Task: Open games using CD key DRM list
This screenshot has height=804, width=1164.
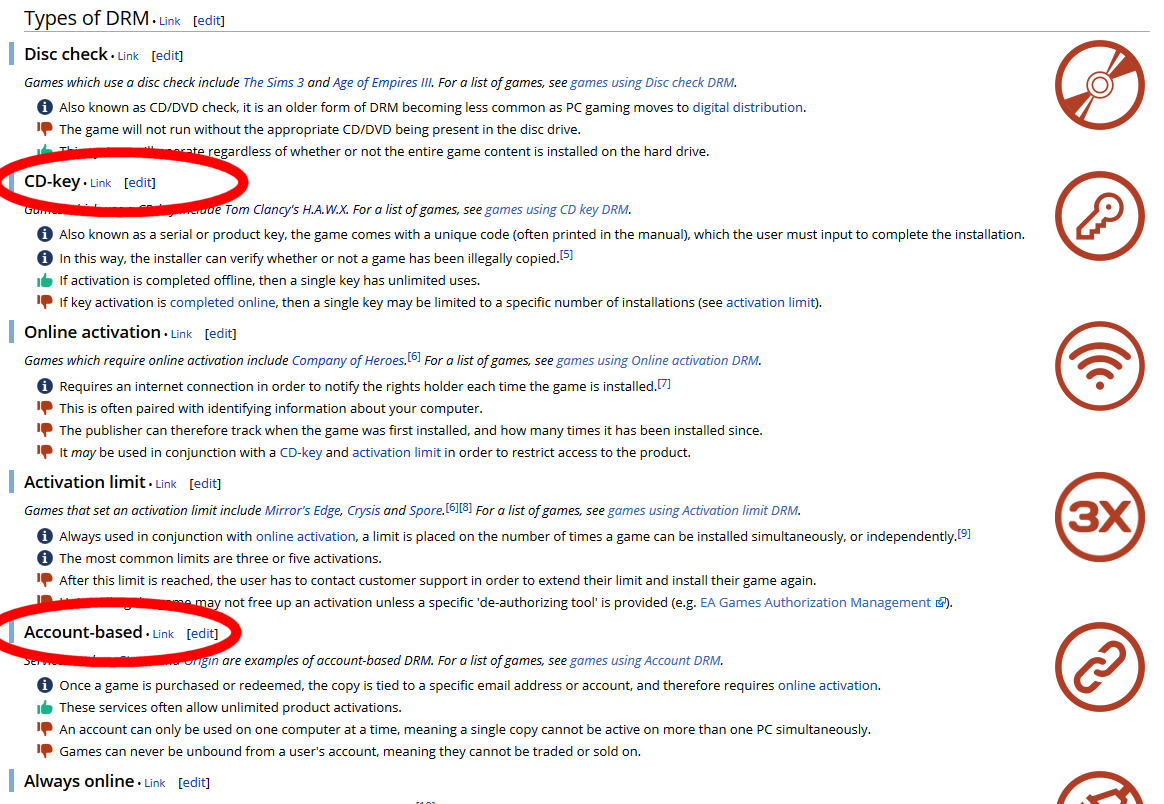Action: 557,209
